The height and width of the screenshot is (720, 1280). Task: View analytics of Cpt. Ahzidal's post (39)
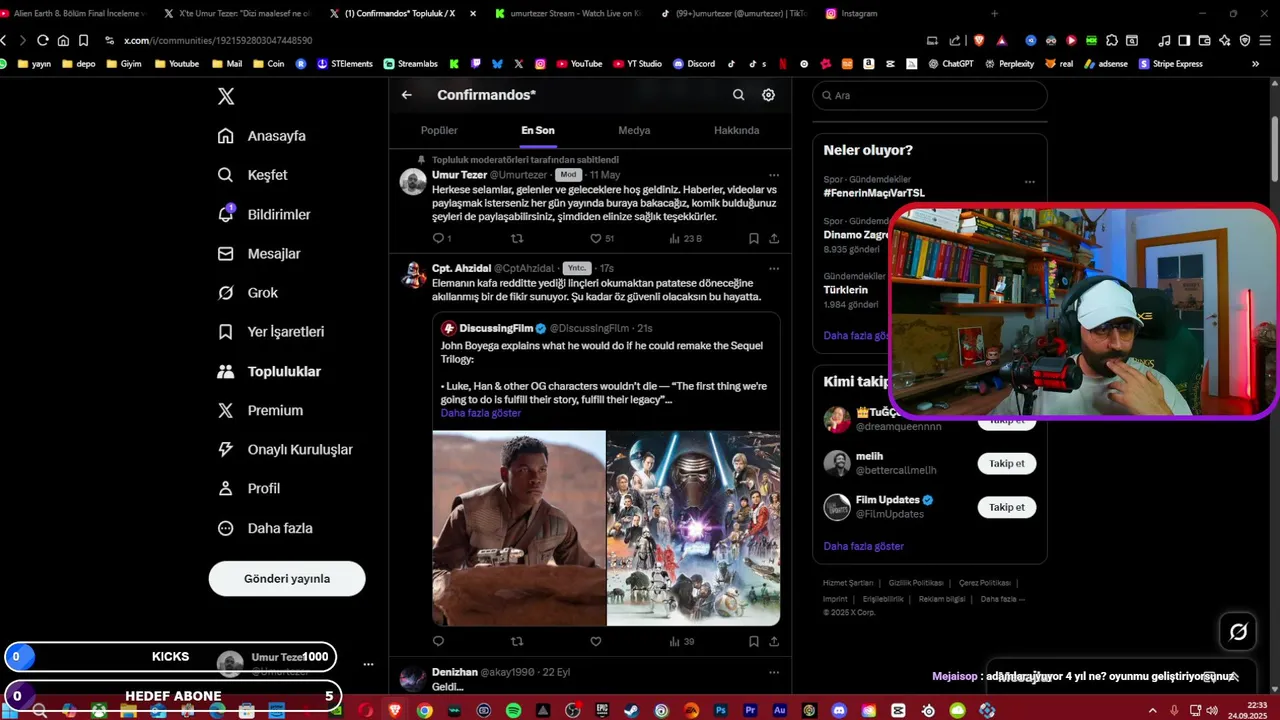tap(682, 642)
